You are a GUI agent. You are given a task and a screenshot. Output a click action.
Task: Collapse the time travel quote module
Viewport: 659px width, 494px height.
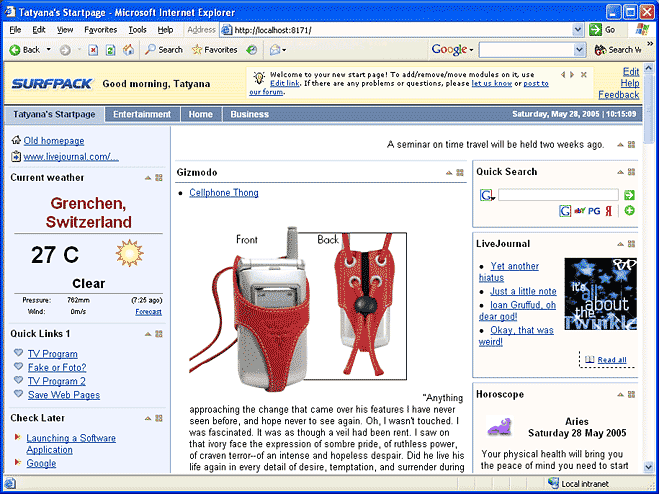click(620, 145)
